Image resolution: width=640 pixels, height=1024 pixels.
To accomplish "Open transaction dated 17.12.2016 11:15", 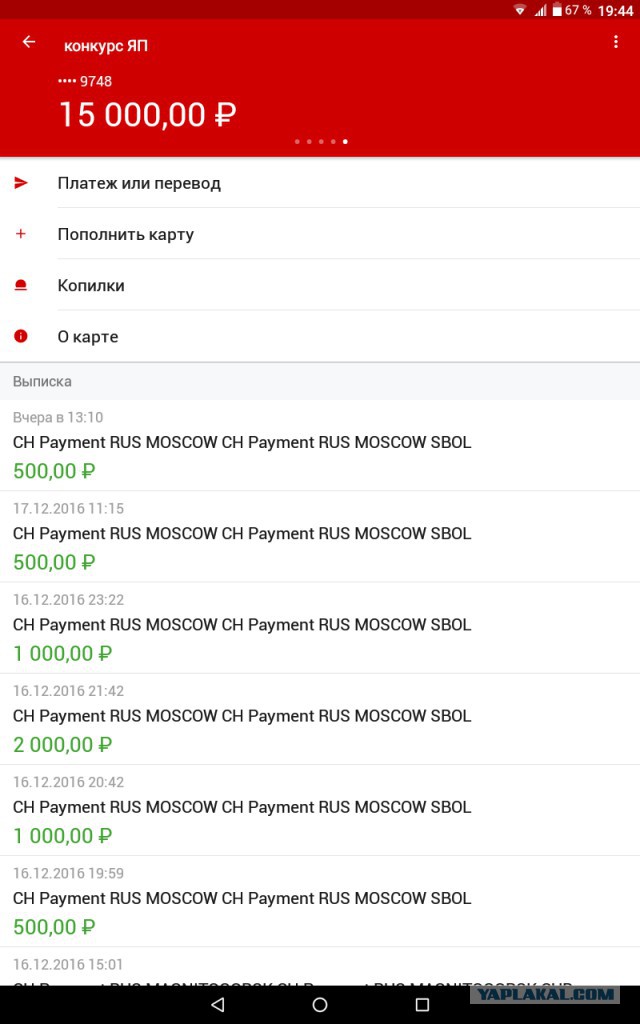I will (x=320, y=537).
